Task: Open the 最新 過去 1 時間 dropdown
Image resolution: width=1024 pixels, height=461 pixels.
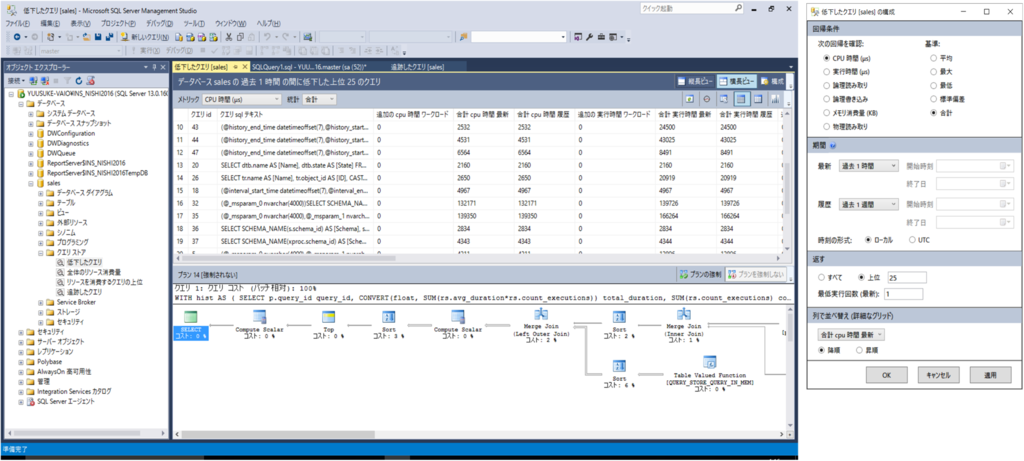Action: click(869, 166)
